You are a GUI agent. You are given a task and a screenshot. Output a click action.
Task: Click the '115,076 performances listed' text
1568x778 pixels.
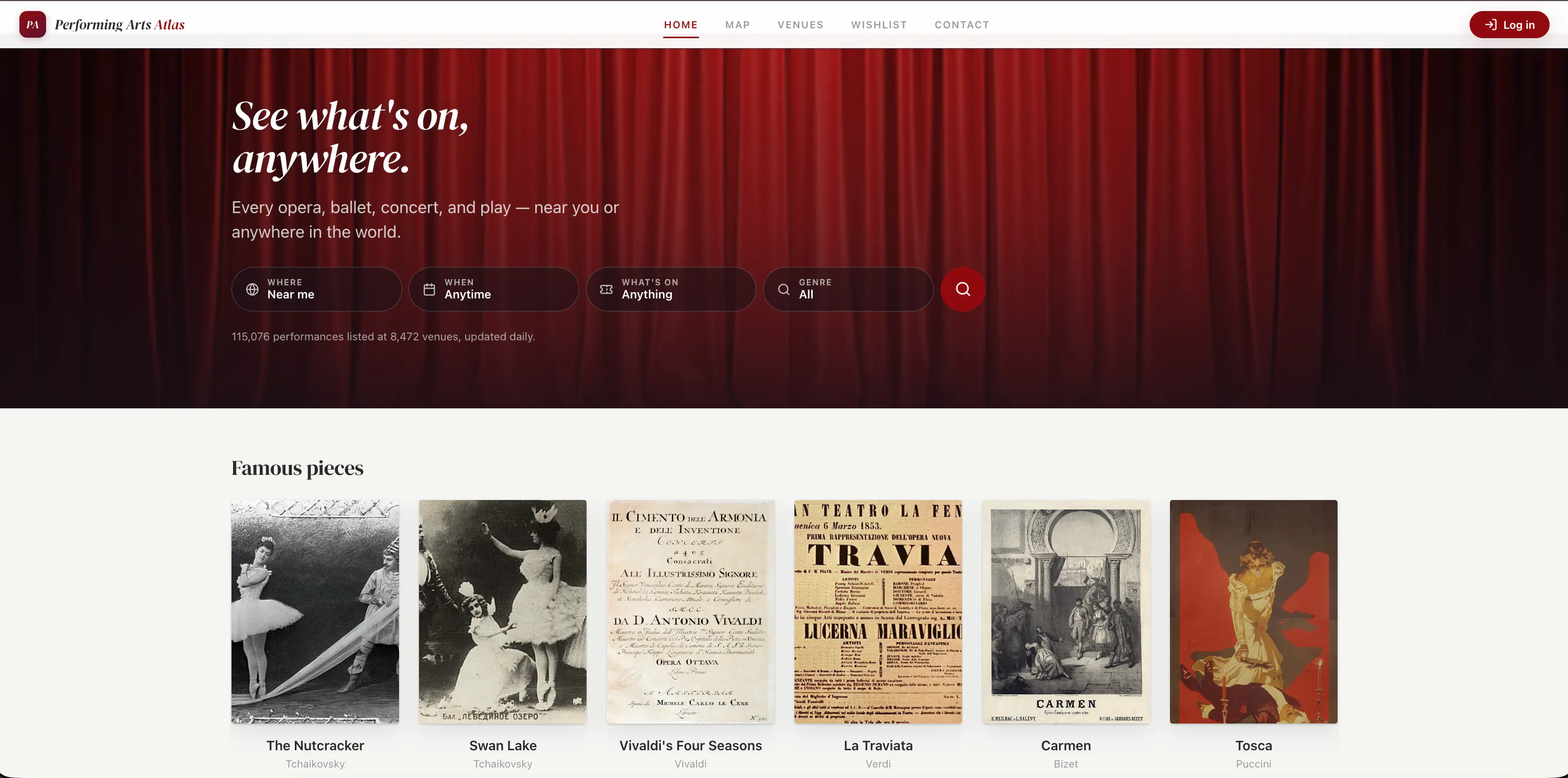click(x=383, y=337)
